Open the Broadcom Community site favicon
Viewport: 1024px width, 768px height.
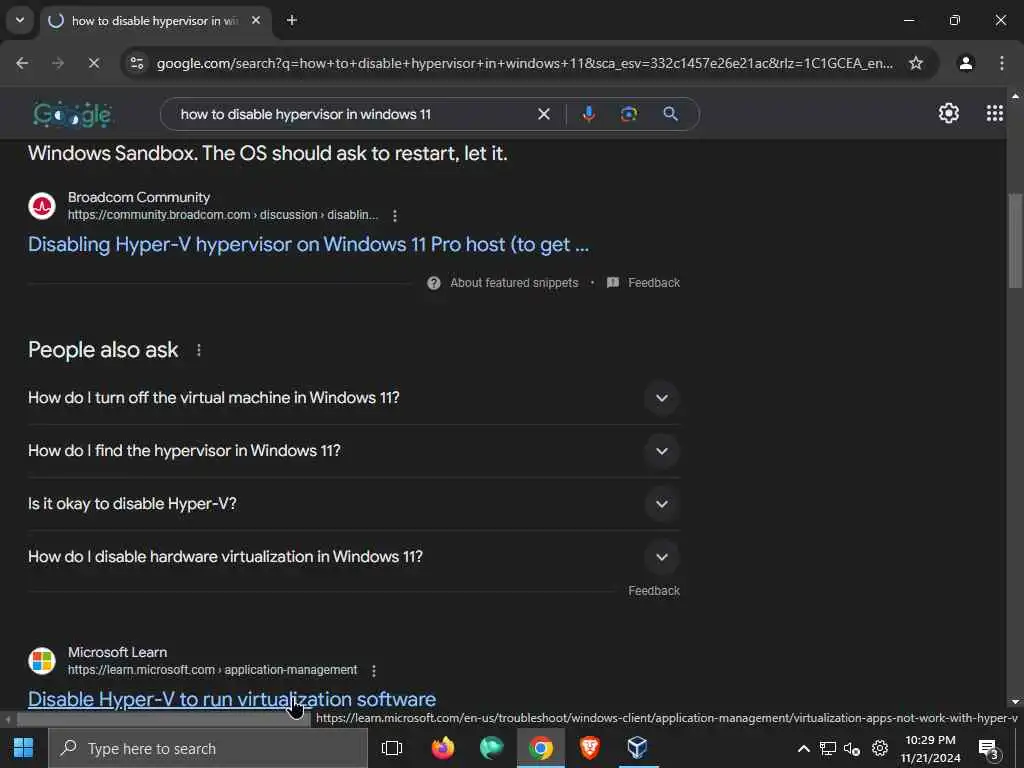[x=42, y=206]
